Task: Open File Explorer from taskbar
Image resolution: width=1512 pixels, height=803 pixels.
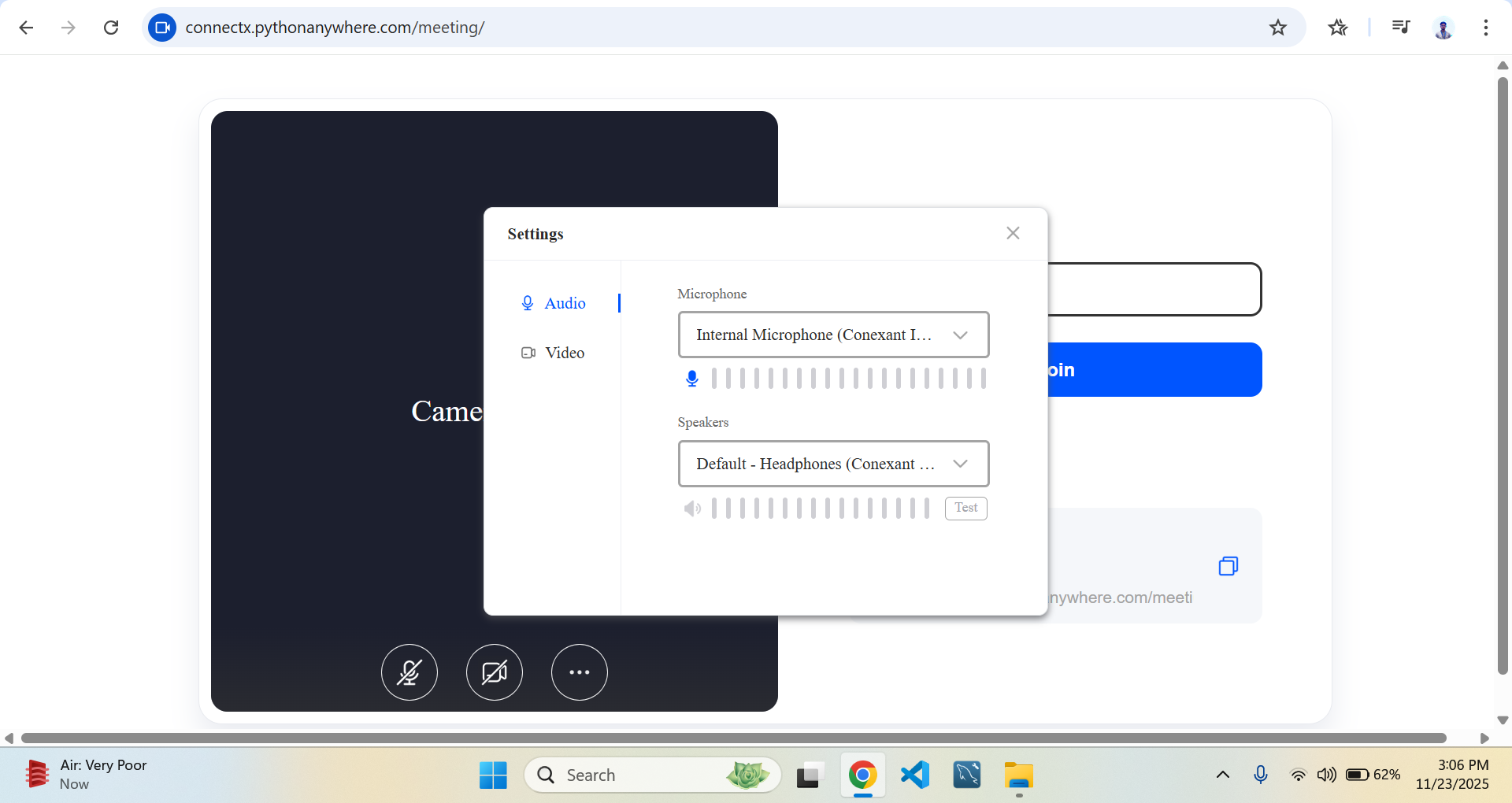Action: tap(1018, 775)
